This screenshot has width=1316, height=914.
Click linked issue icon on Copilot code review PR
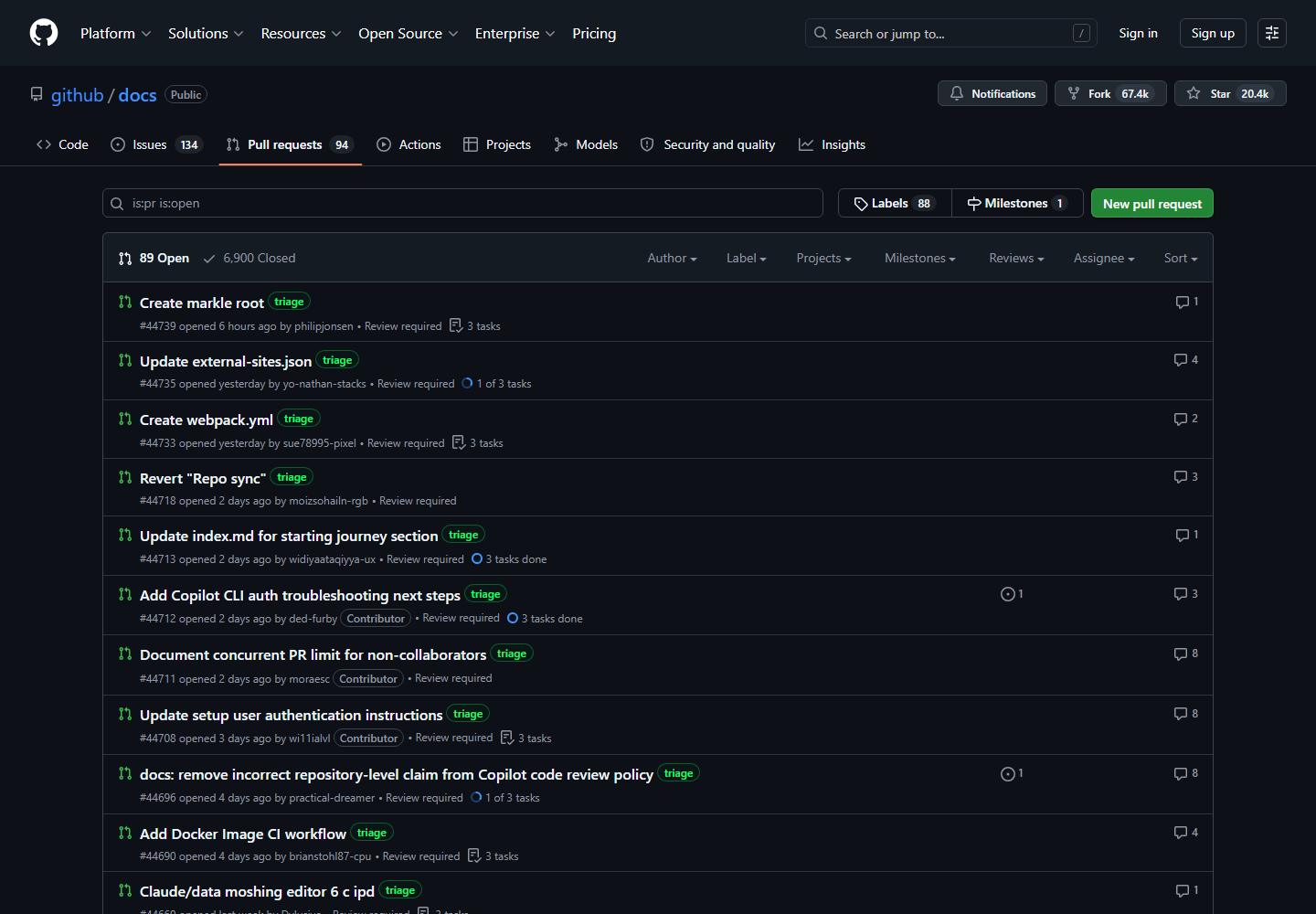pyautogui.click(x=1008, y=774)
